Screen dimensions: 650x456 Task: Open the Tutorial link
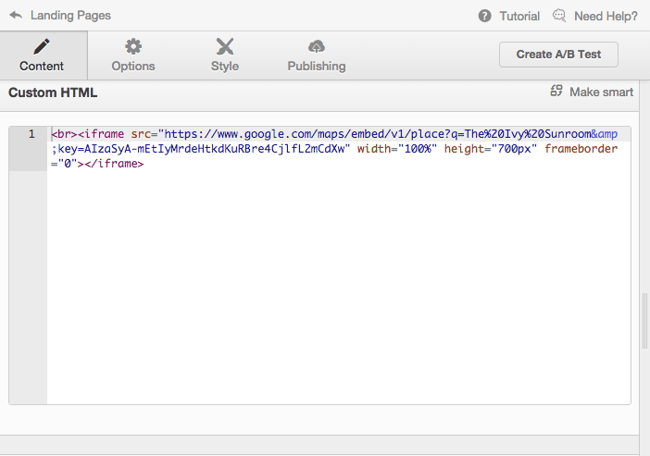click(520, 16)
